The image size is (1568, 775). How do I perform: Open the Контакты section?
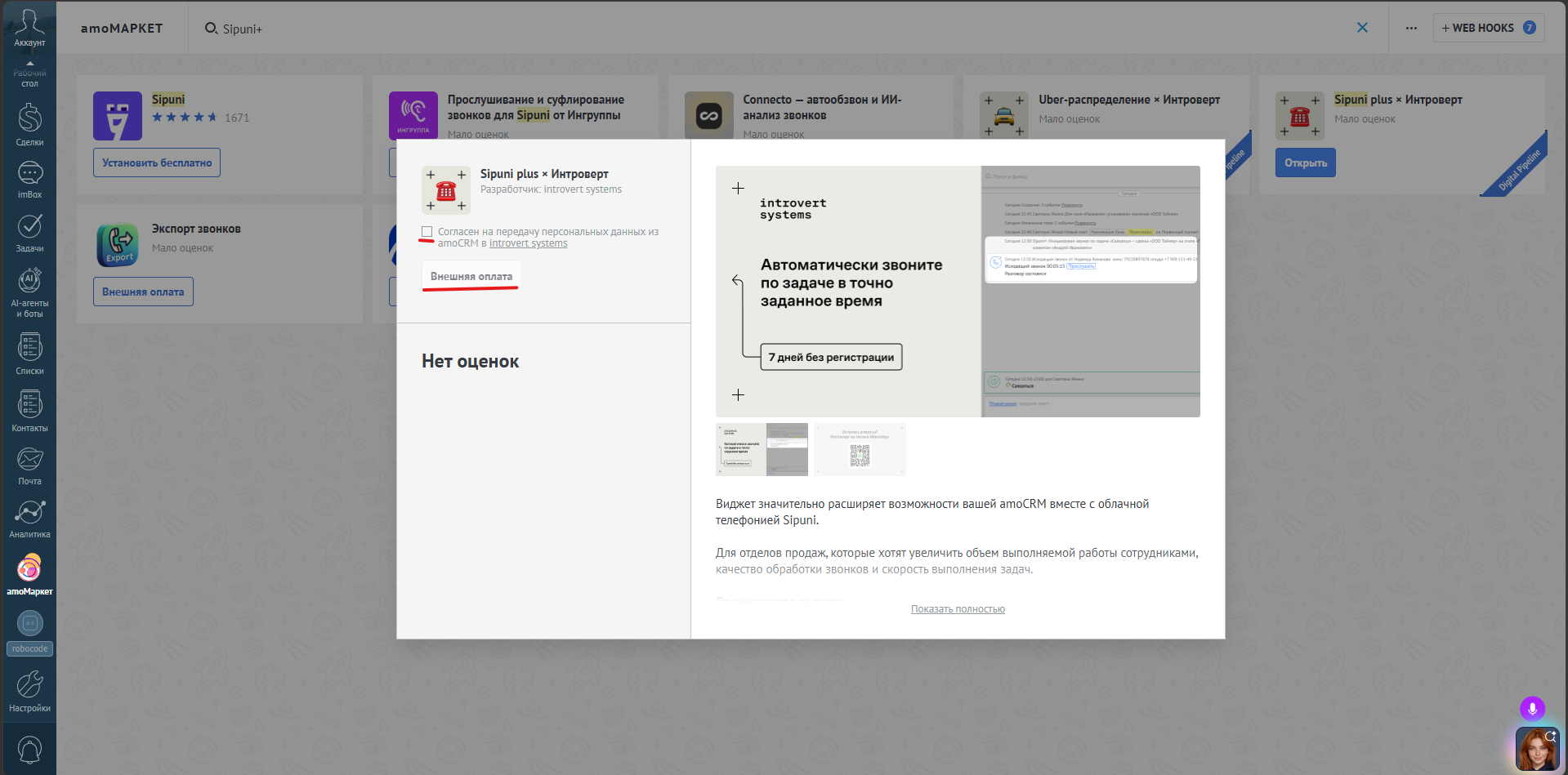[29, 411]
